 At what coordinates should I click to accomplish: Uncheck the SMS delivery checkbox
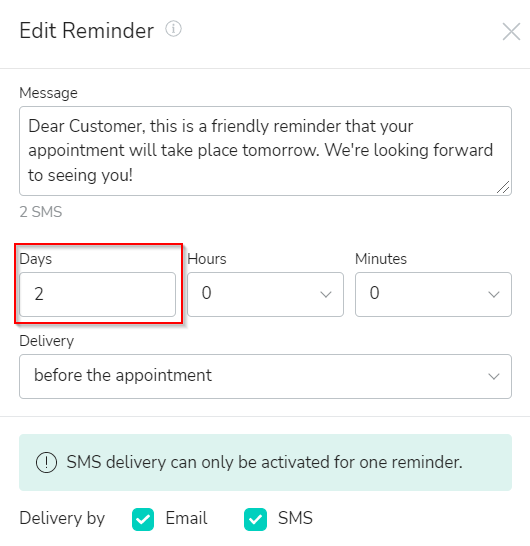click(x=255, y=519)
